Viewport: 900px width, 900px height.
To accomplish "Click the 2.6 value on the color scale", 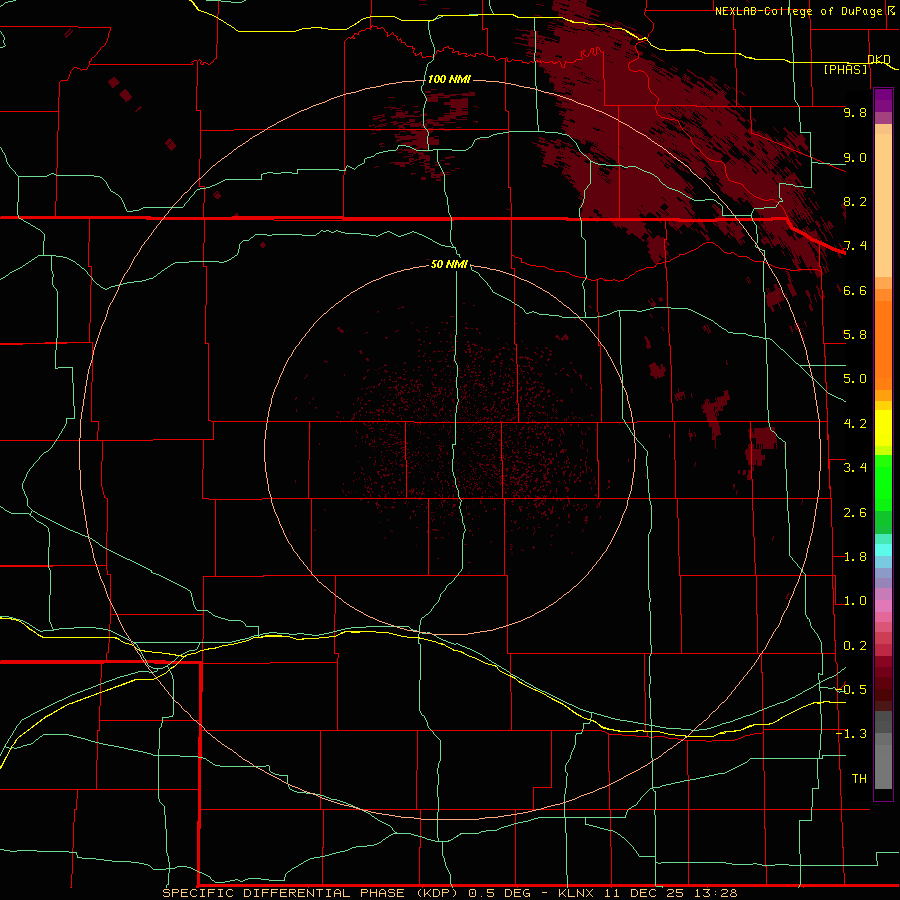I will (855, 513).
